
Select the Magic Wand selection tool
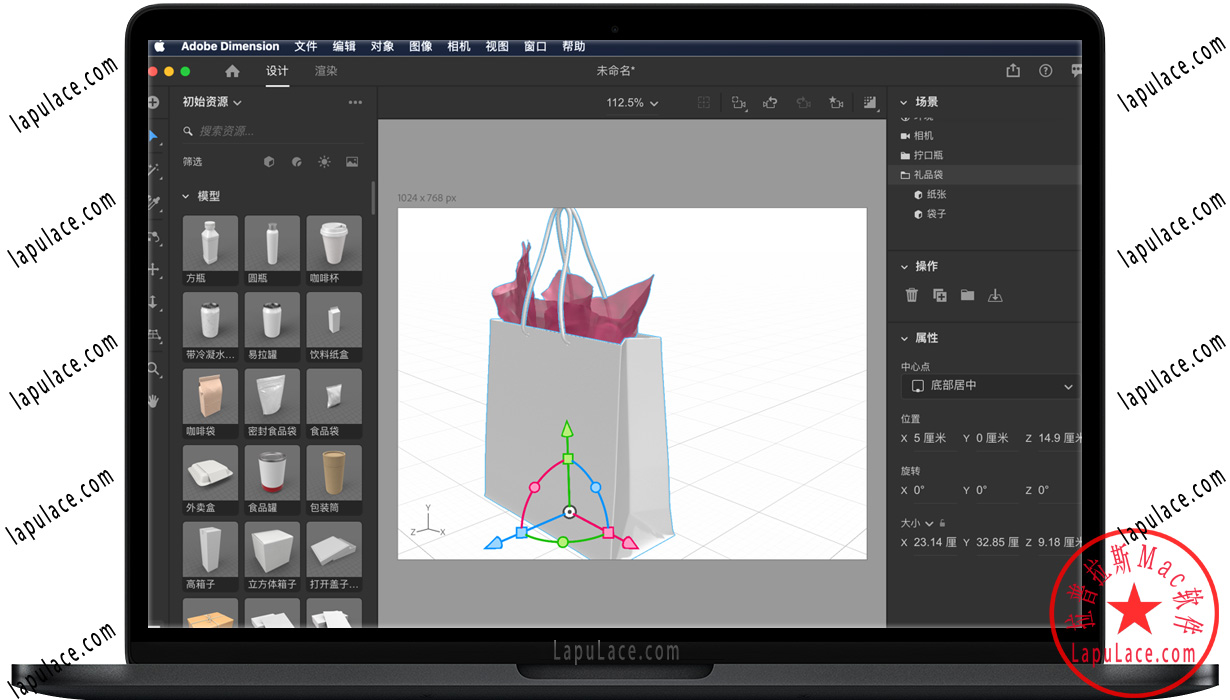pos(152,170)
